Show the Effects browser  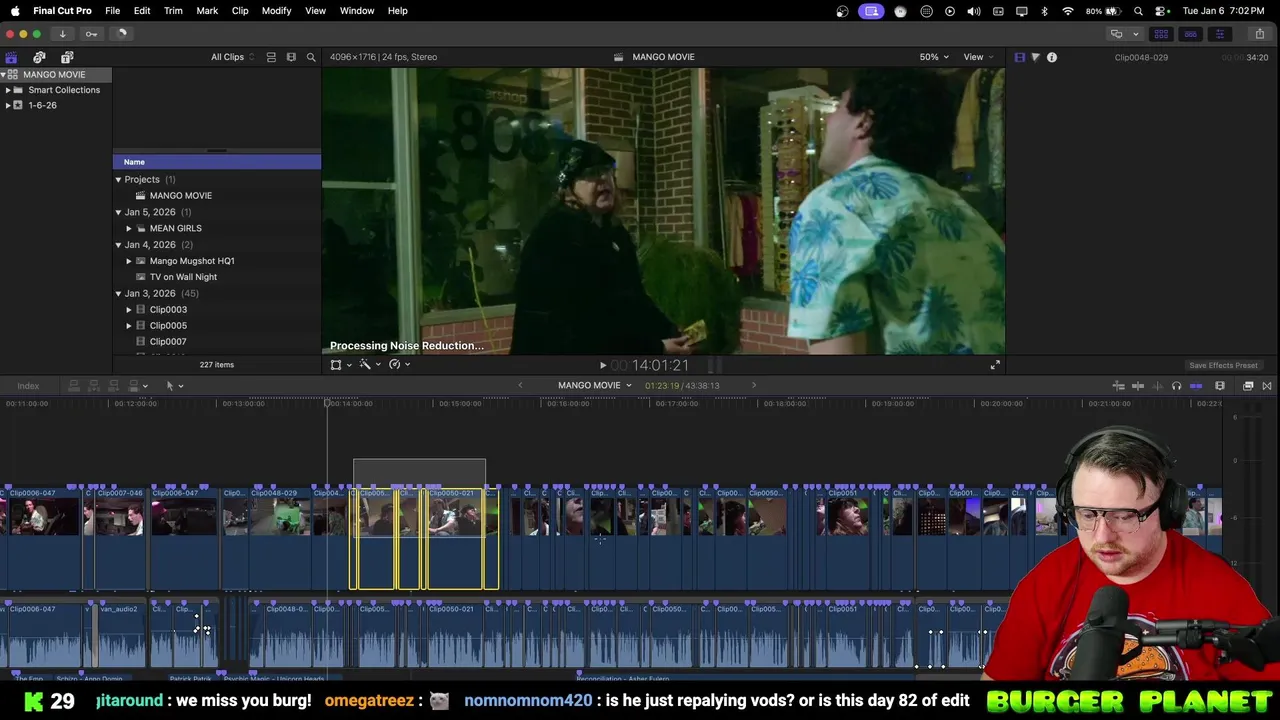pyautogui.click(x=1248, y=386)
